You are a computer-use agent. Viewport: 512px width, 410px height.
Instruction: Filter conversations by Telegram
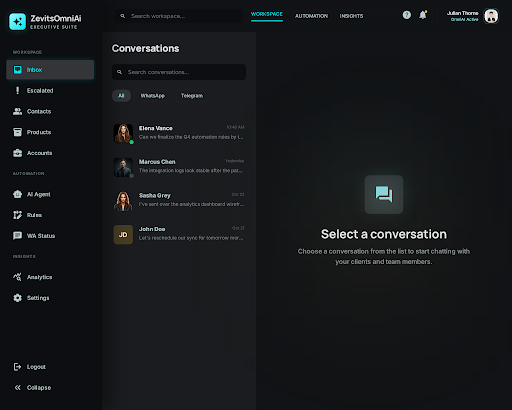click(192, 96)
